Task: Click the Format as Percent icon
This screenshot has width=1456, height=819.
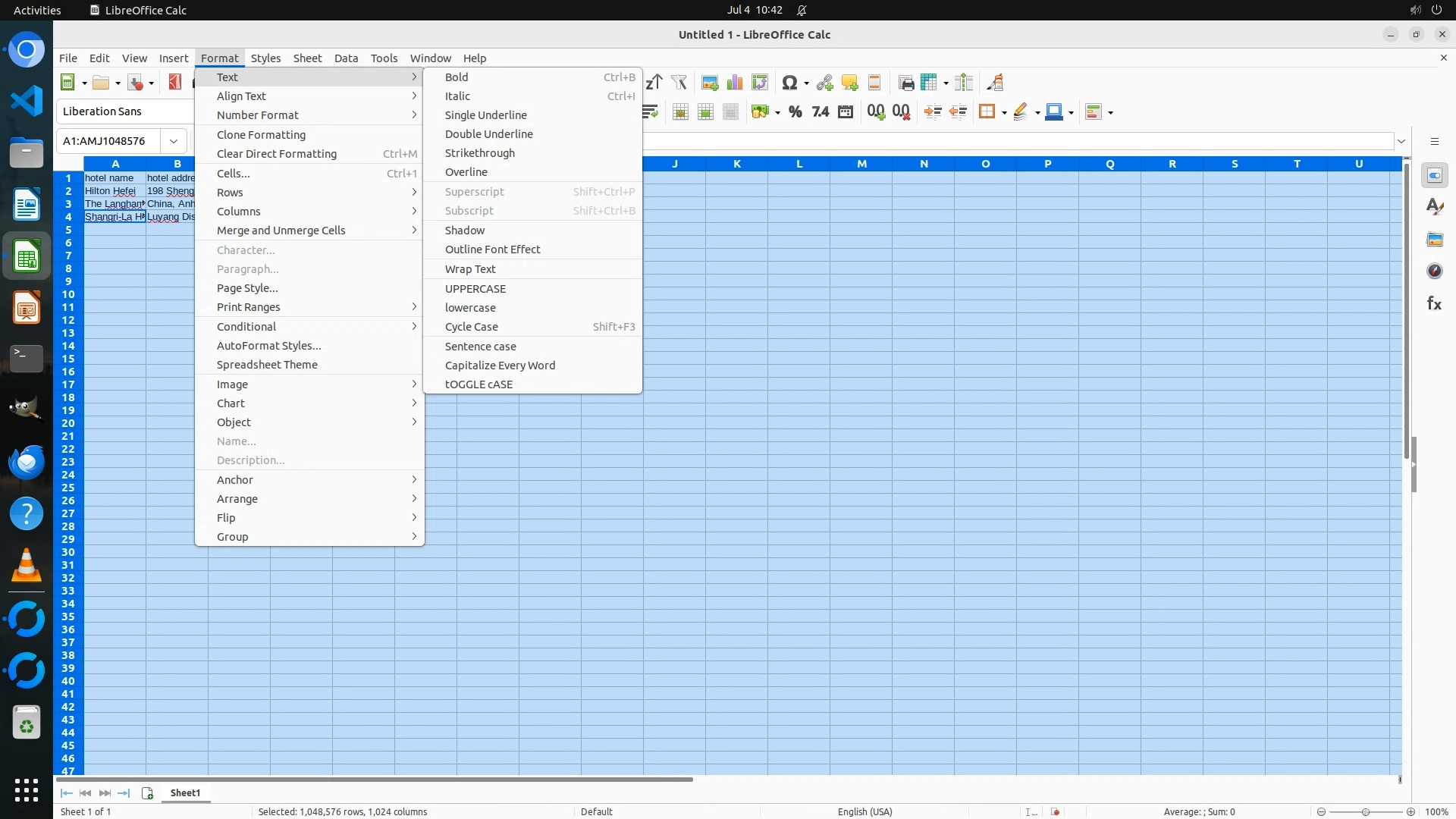Action: tap(795, 112)
